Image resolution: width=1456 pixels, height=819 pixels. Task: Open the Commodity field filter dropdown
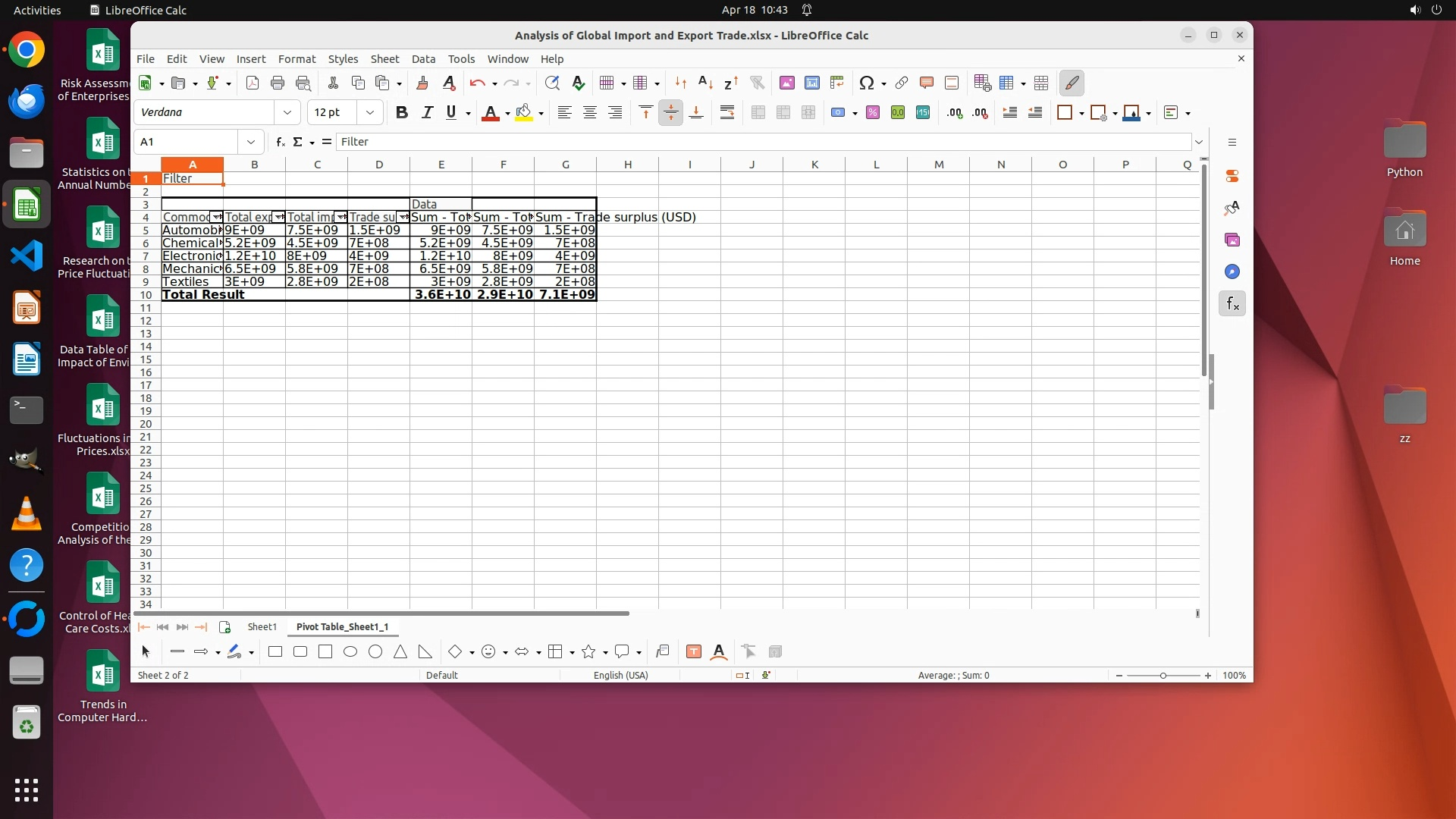[217, 217]
